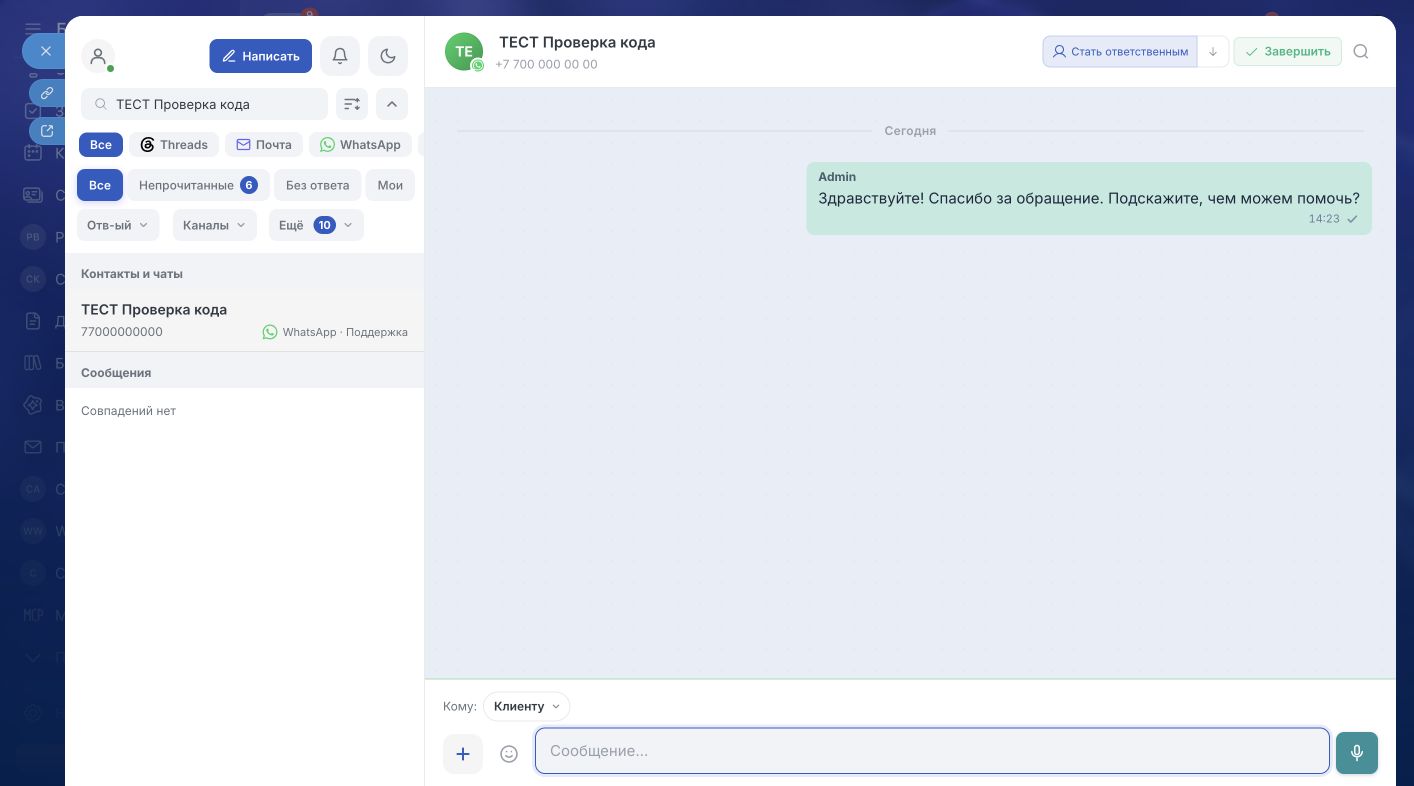The height and width of the screenshot is (786, 1414).
Task: Open calendar icon in background sidebar
Action: (33, 153)
